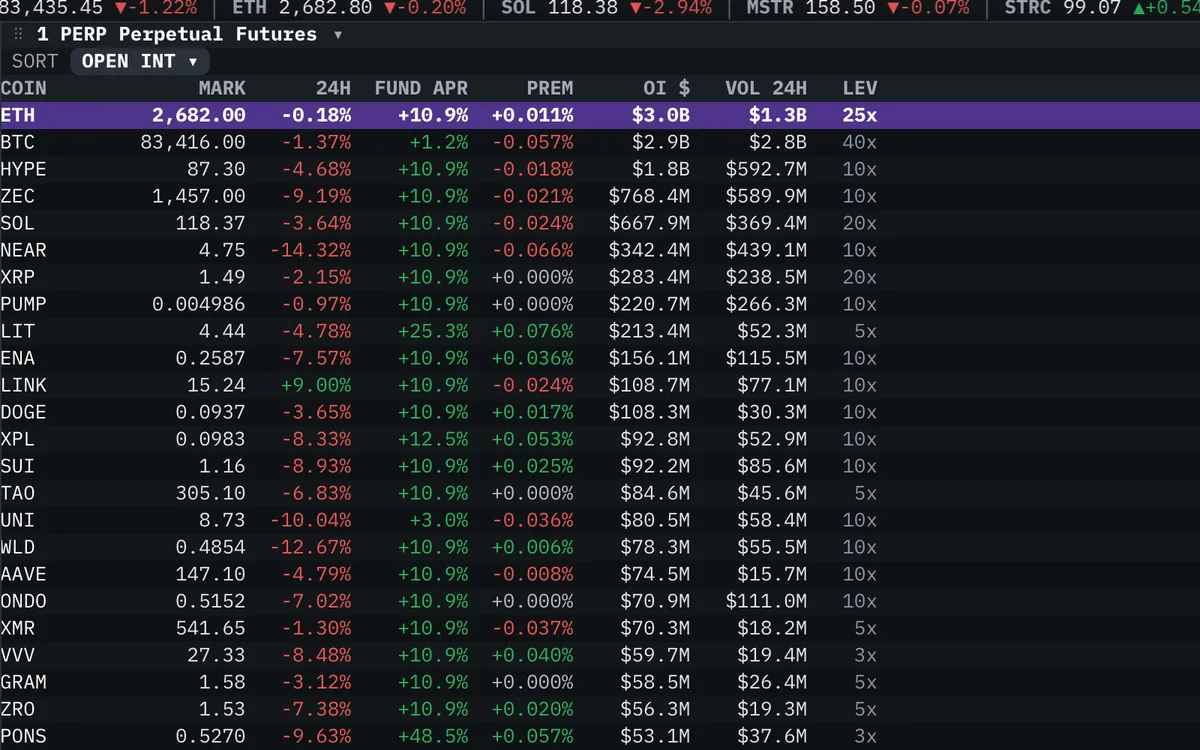Click LIT's +25.3% funding APR
This screenshot has width=1200, height=750.
[433, 331]
